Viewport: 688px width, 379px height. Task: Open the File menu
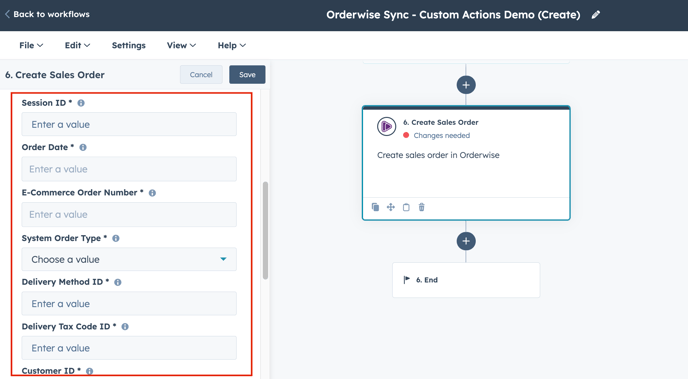tap(31, 45)
